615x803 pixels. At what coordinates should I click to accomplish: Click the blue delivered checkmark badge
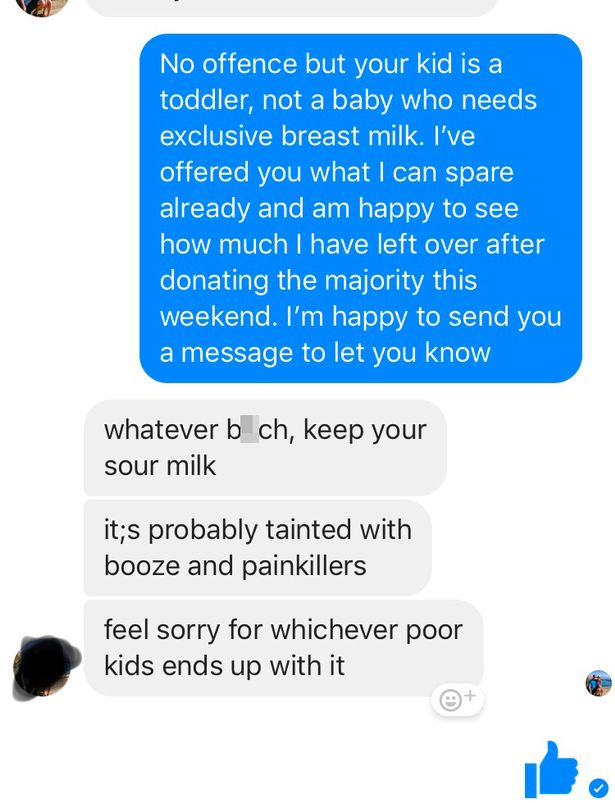tap(598, 788)
